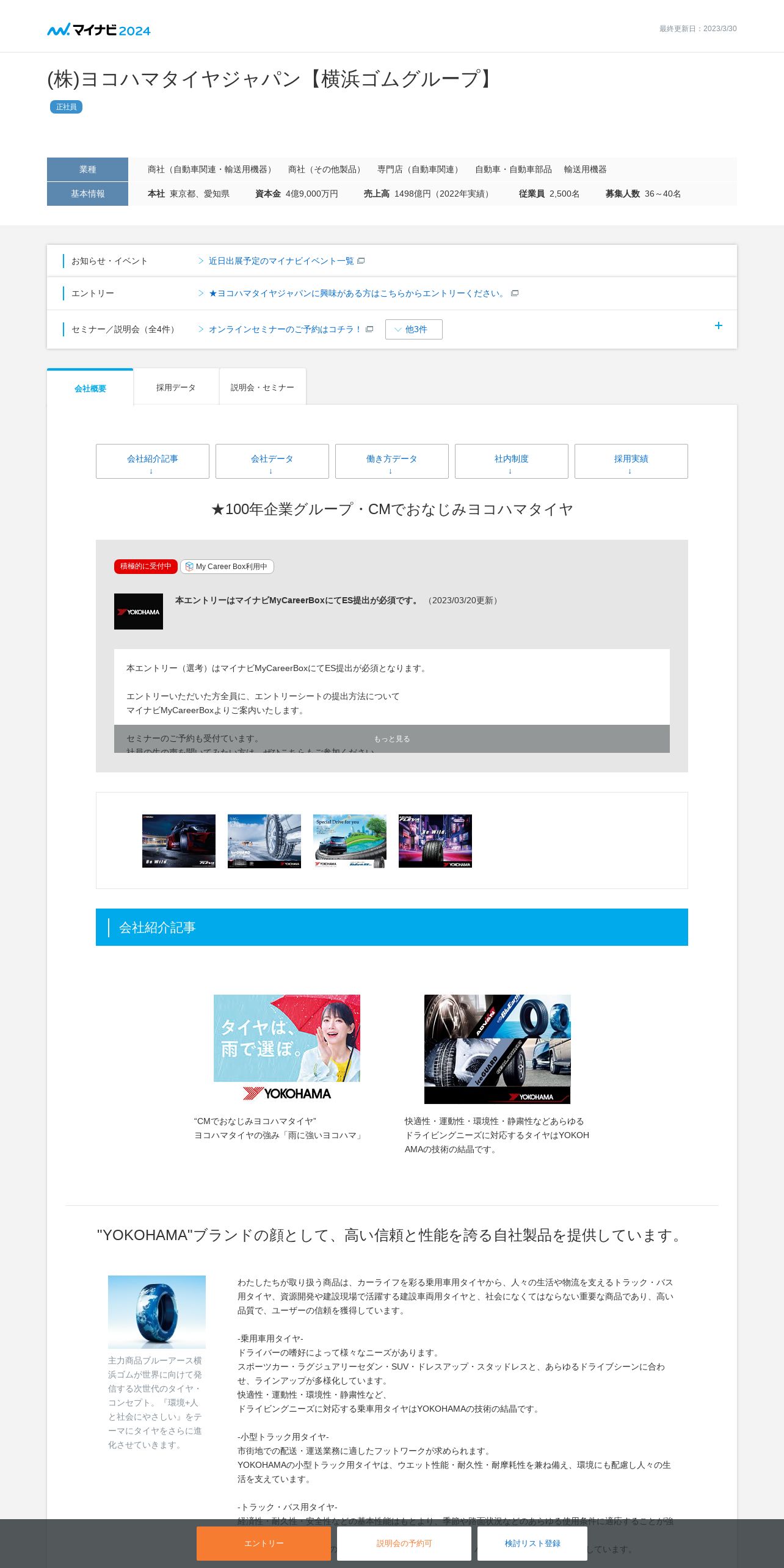The image size is (784, 1568).
Task: Click the 積極的に受付中 badge
Action: point(146,567)
